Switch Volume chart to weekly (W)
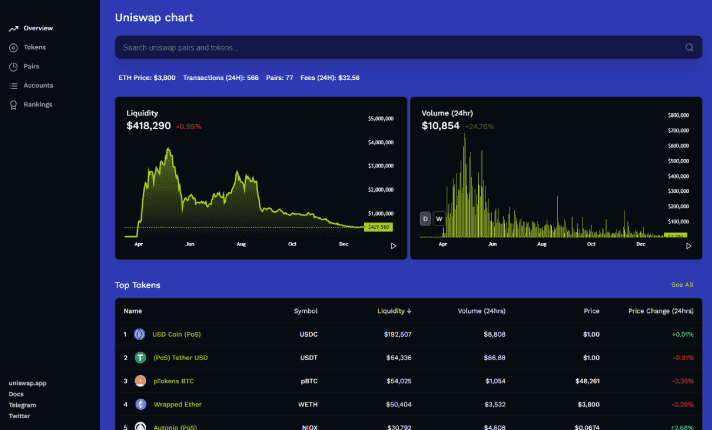Screen dimensions: 712x430 pos(439,218)
